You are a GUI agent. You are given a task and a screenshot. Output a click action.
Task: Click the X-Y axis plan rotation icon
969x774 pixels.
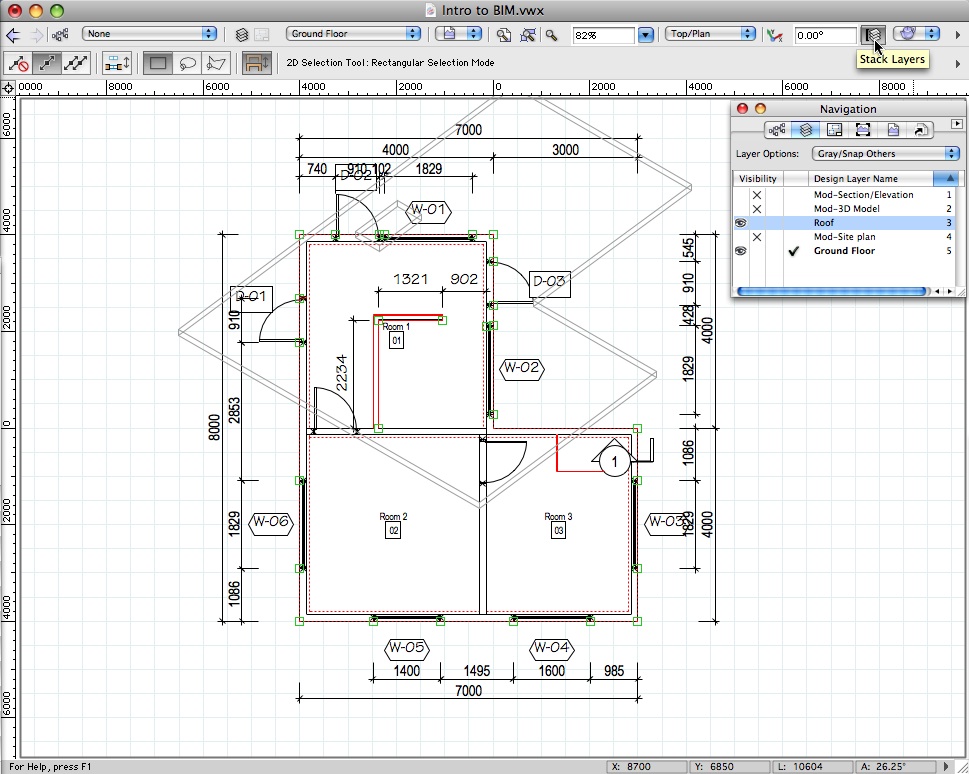[775, 35]
